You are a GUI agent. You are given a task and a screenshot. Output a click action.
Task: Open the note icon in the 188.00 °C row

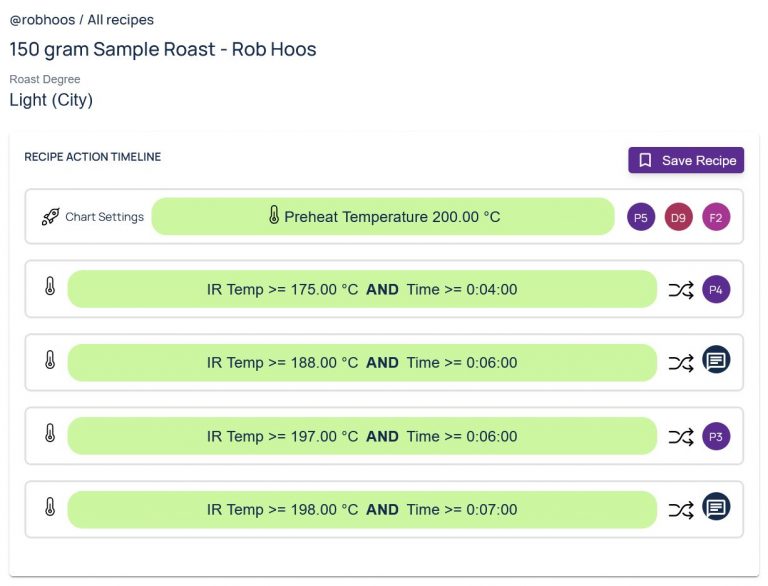716,361
